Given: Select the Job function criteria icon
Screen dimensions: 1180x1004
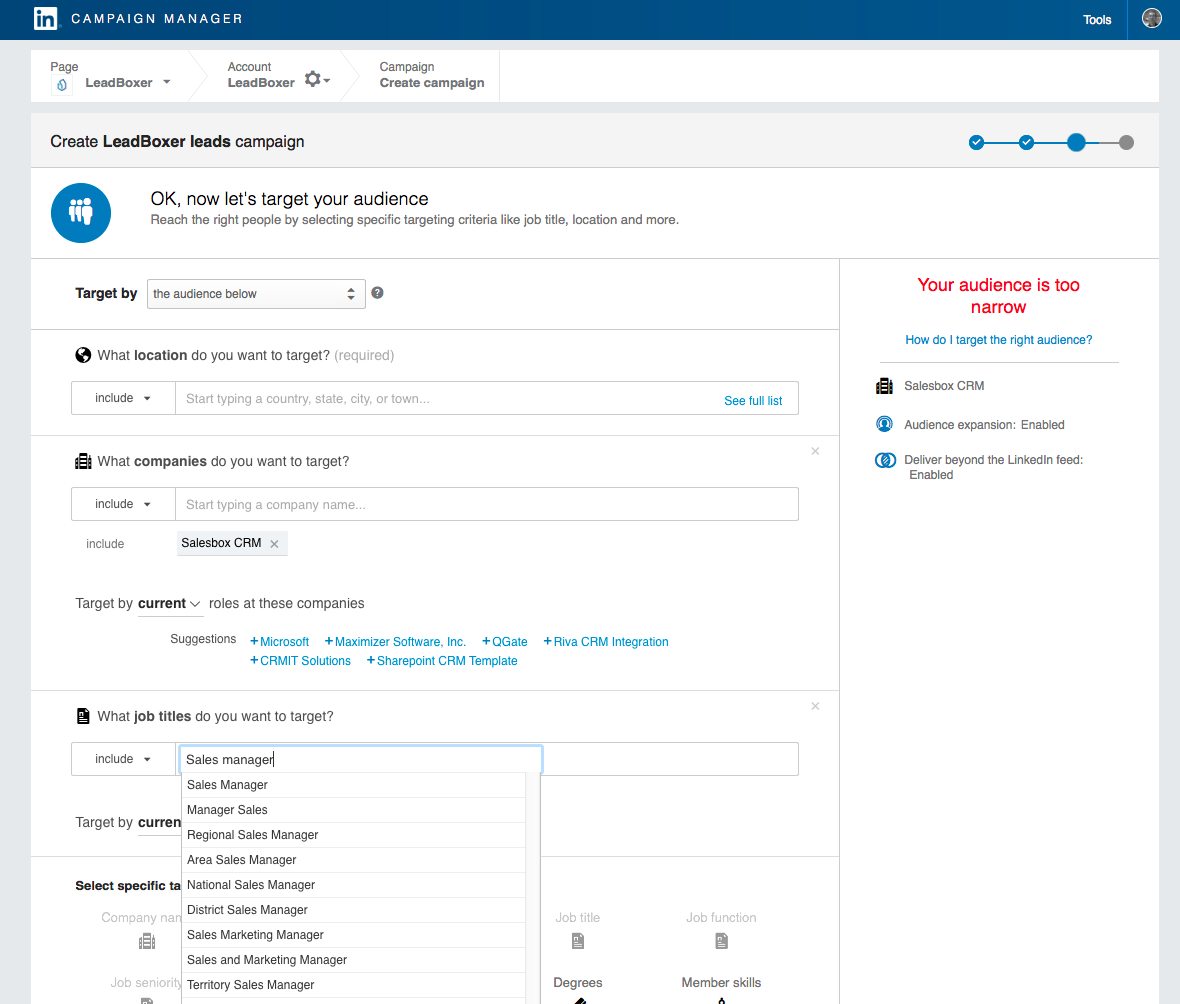Looking at the screenshot, I should tap(721, 941).
